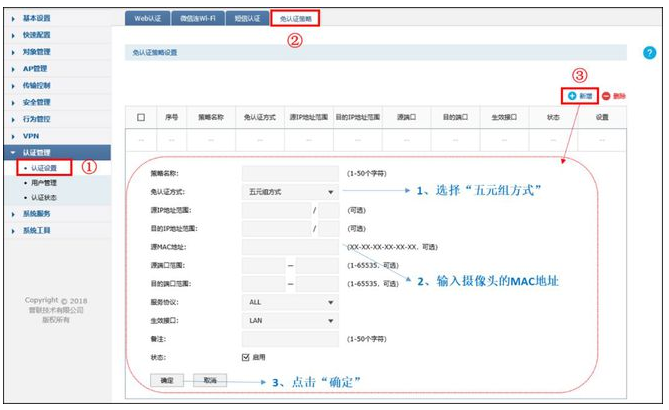The image size is (669, 410).
Task: Open the blue help question-mark icon
Action: coord(649,53)
